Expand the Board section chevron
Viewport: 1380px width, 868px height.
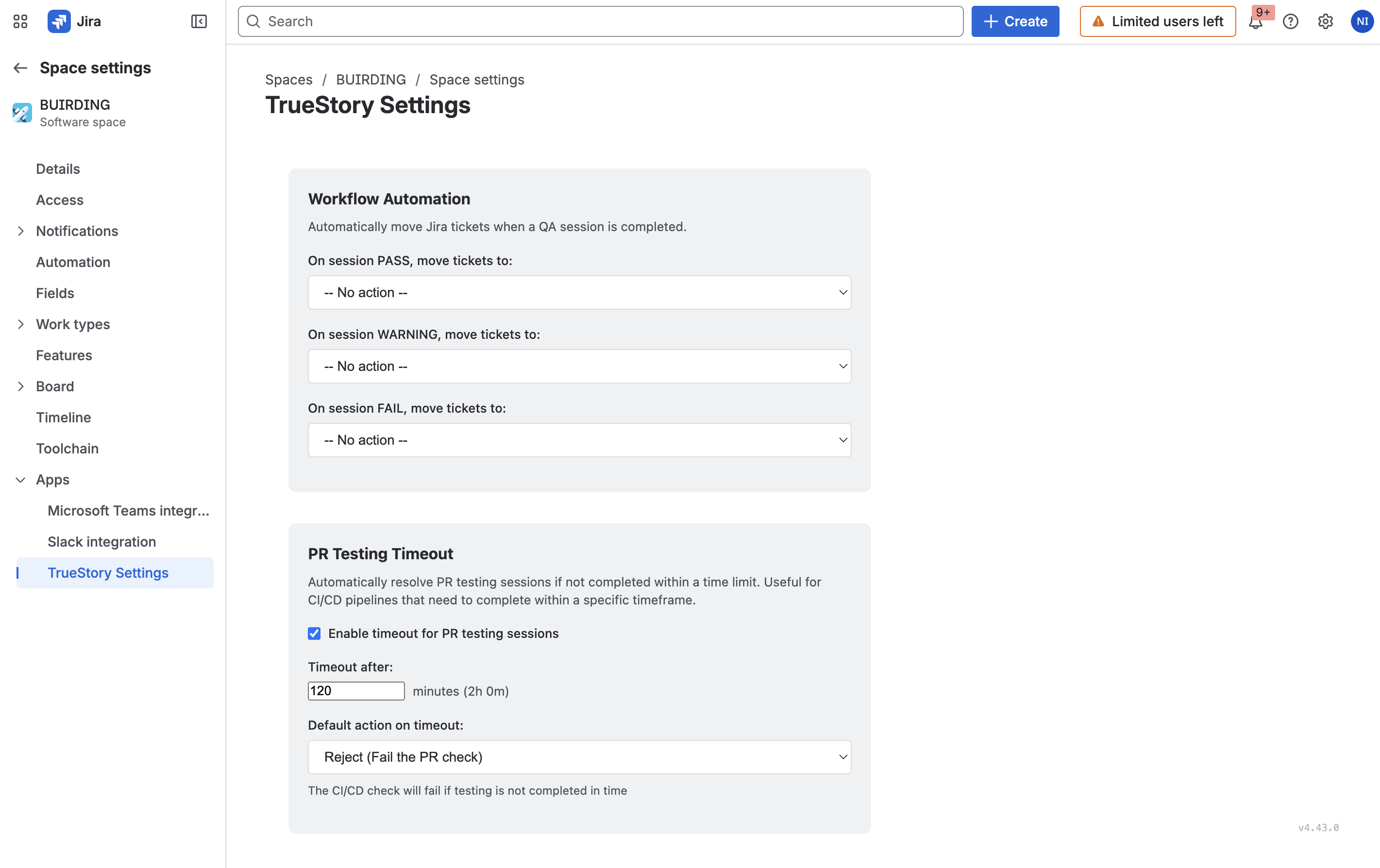tap(20, 386)
